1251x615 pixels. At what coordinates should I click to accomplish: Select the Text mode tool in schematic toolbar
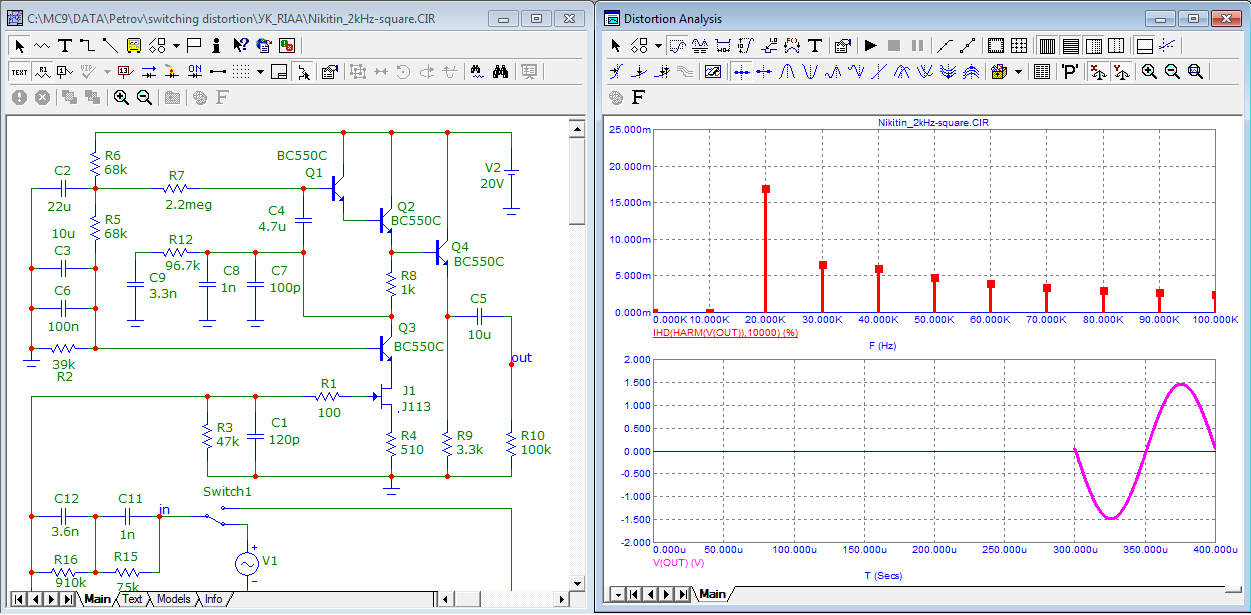(65, 45)
